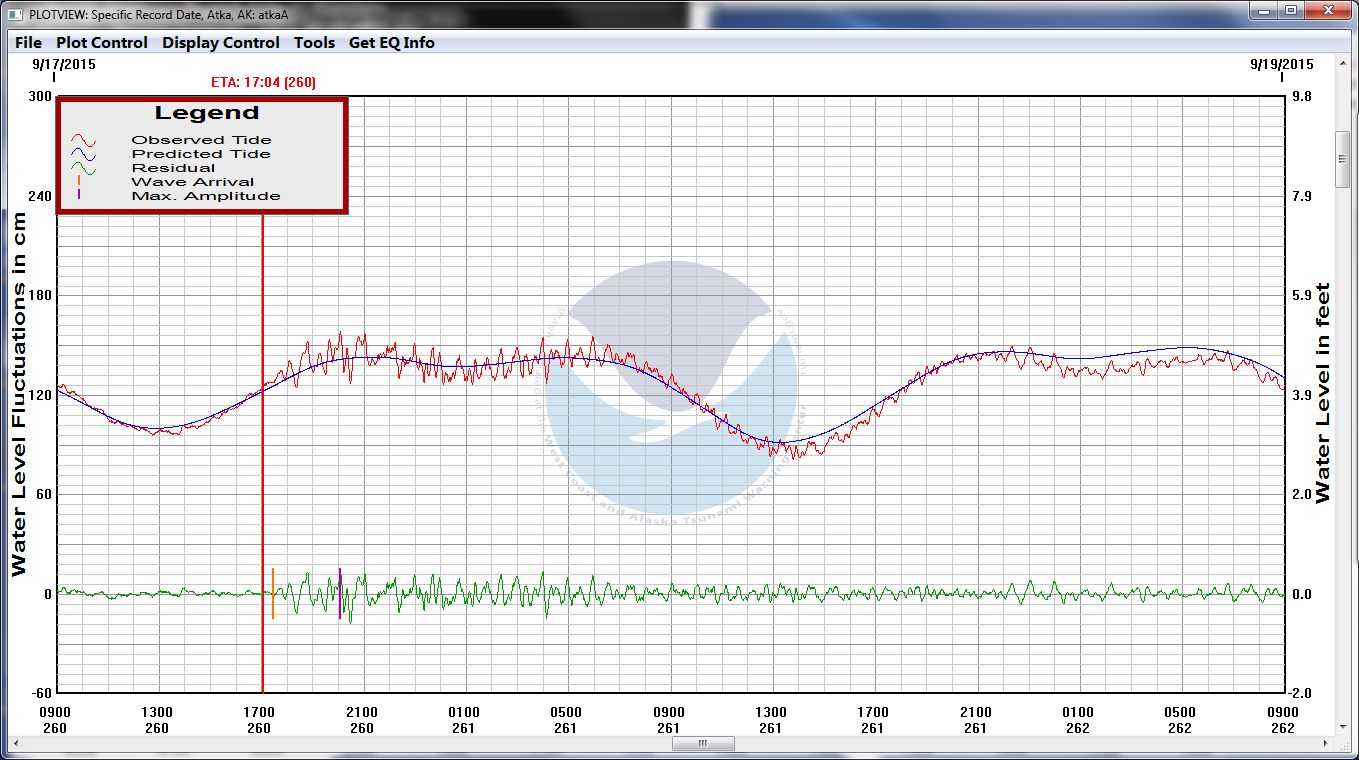Click the blue Predicted Tide legend line symbol
This screenshot has height=760, width=1359.
pyautogui.click(x=82, y=155)
